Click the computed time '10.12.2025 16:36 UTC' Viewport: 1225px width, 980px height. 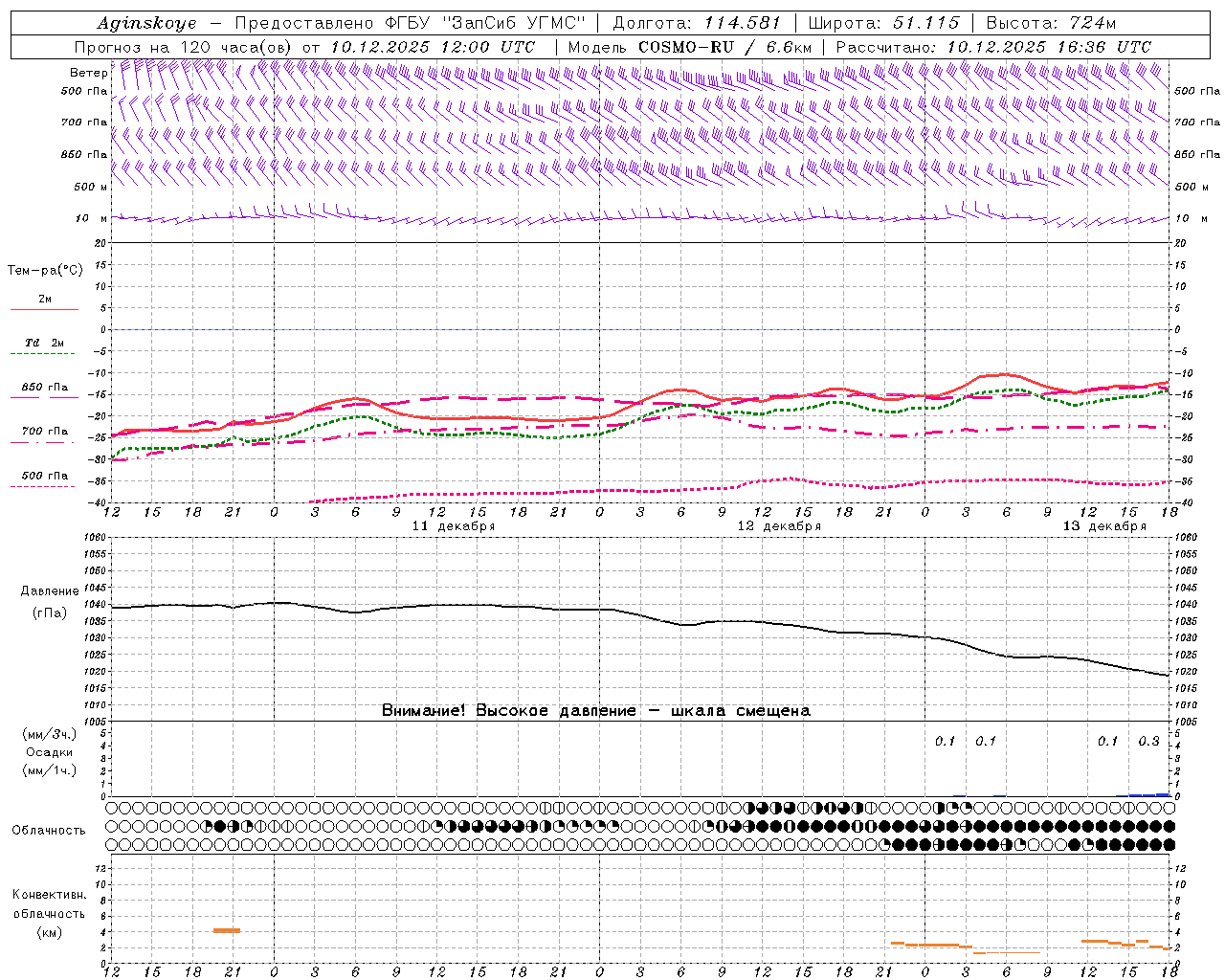1049,47
